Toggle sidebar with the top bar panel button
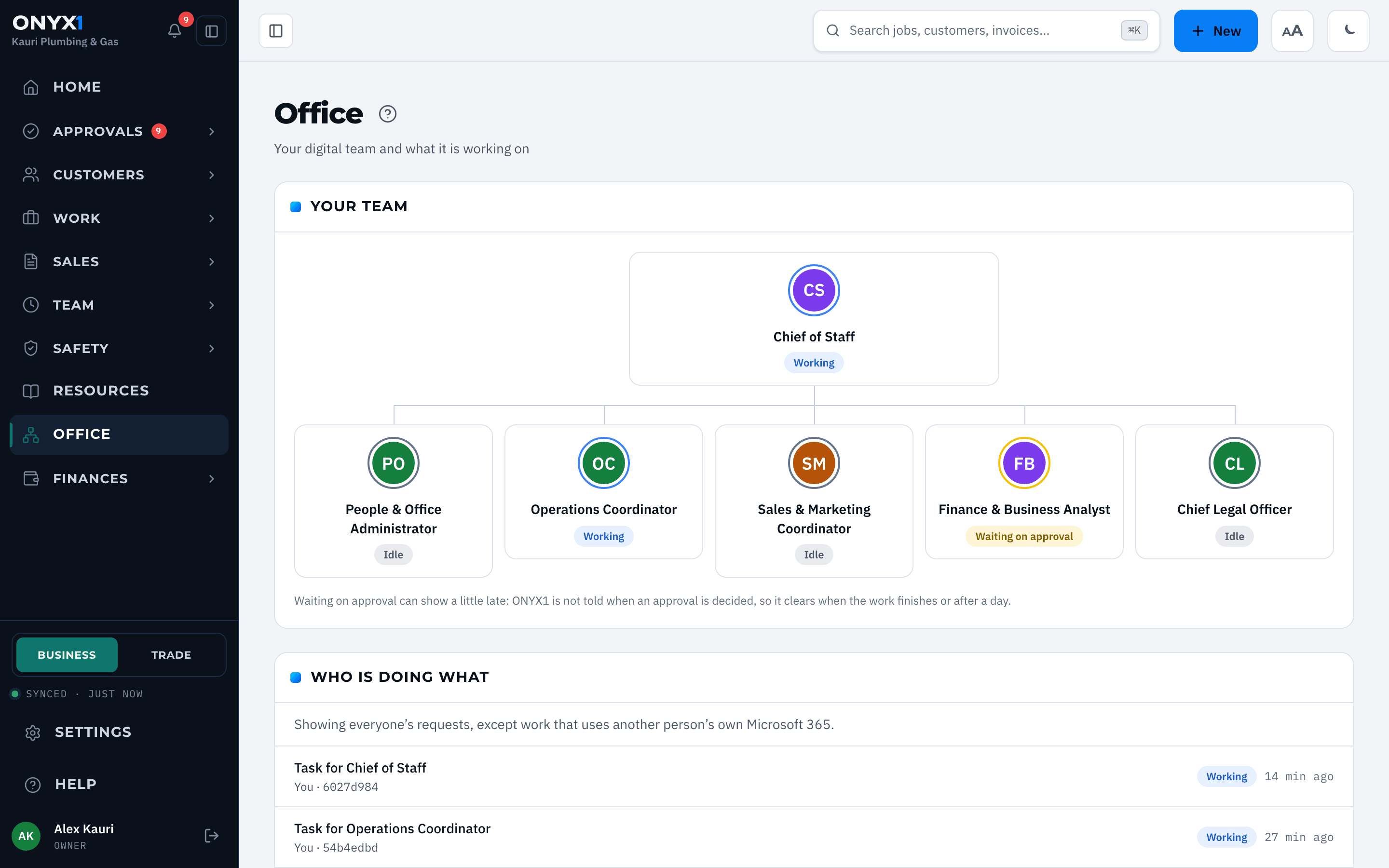1389x868 pixels. pyautogui.click(x=276, y=31)
